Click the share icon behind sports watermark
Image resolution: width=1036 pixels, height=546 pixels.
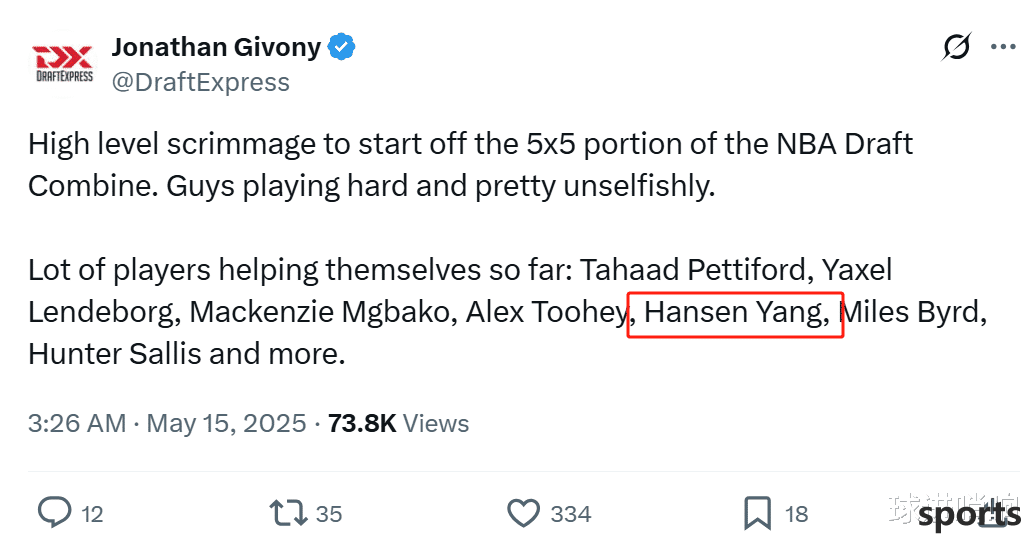pos(991,514)
